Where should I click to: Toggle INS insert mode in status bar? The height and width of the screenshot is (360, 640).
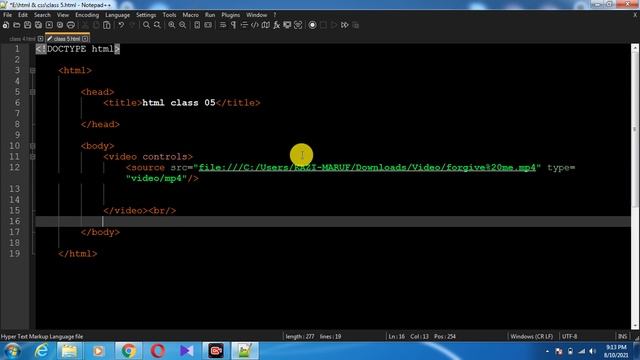click(622, 336)
